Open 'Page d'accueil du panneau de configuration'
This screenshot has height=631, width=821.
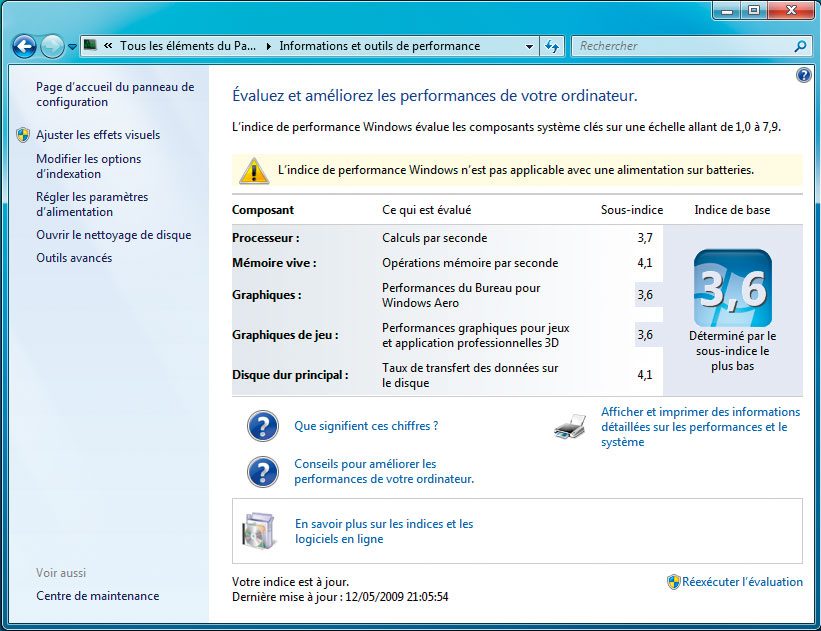click(115, 95)
